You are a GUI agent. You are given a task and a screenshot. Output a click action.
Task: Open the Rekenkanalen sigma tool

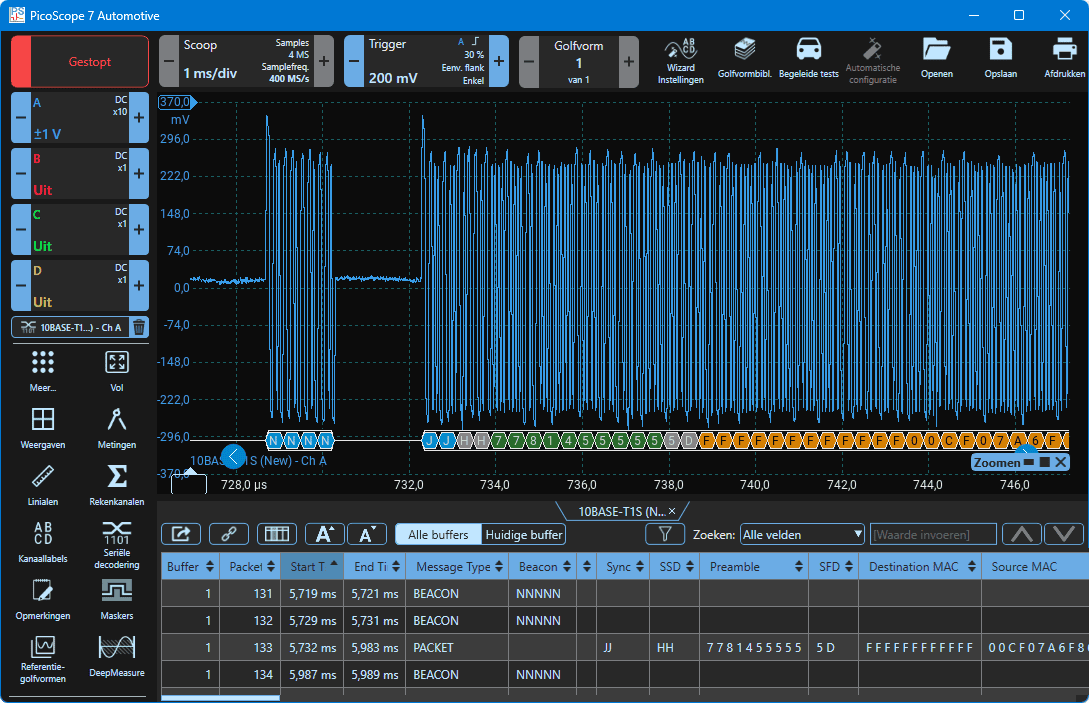tap(117, 483)
